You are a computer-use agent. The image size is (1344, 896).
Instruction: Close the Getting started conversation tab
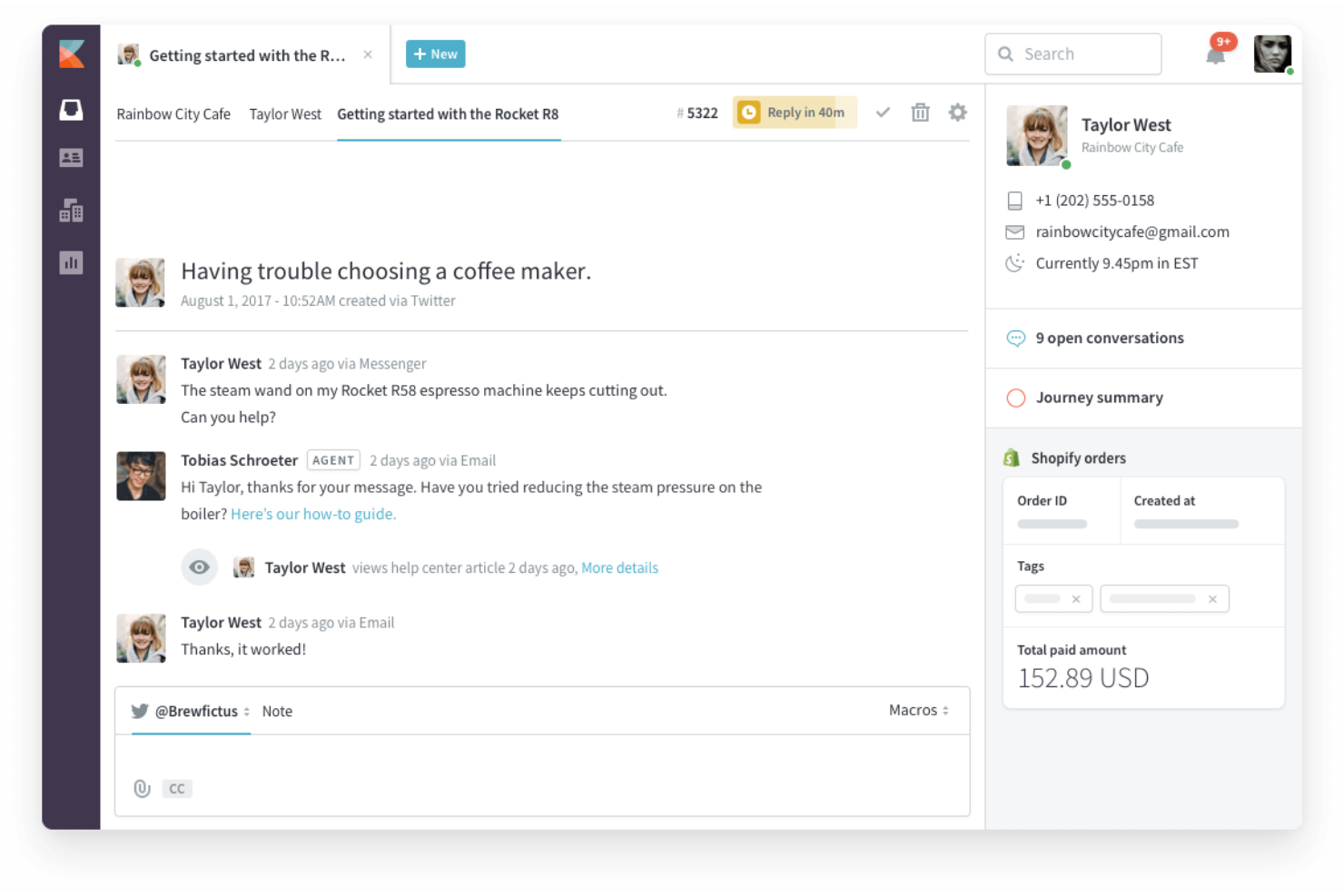[368, 54]
